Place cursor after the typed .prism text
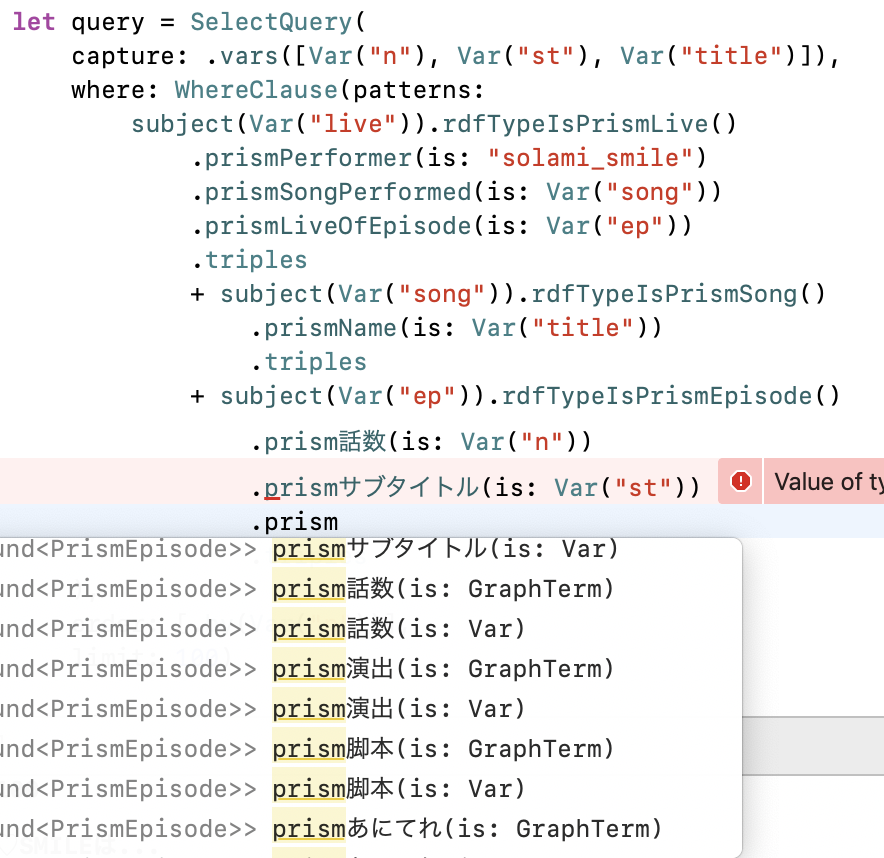Screen dimensions: 884x858 coord(339,522)
